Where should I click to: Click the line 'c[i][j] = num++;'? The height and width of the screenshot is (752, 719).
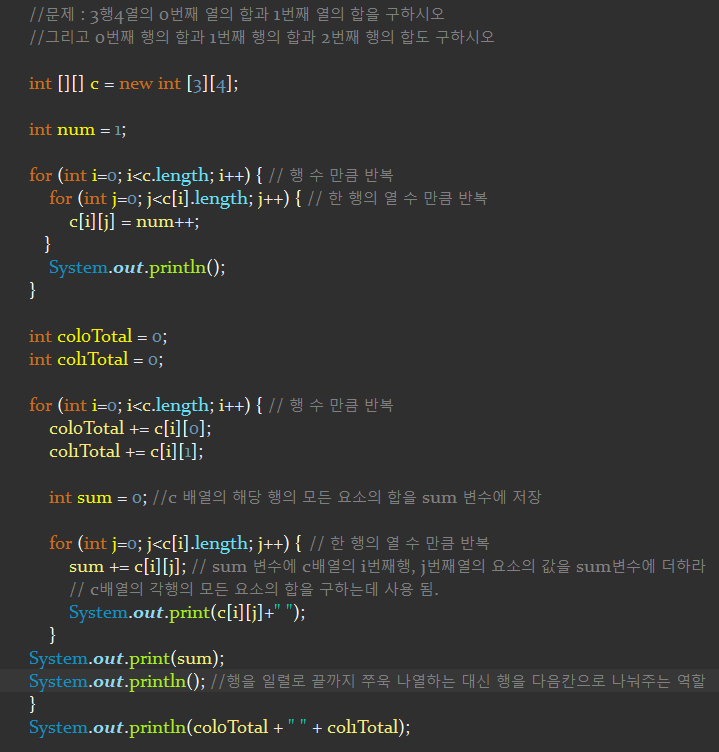coord(134,222)
